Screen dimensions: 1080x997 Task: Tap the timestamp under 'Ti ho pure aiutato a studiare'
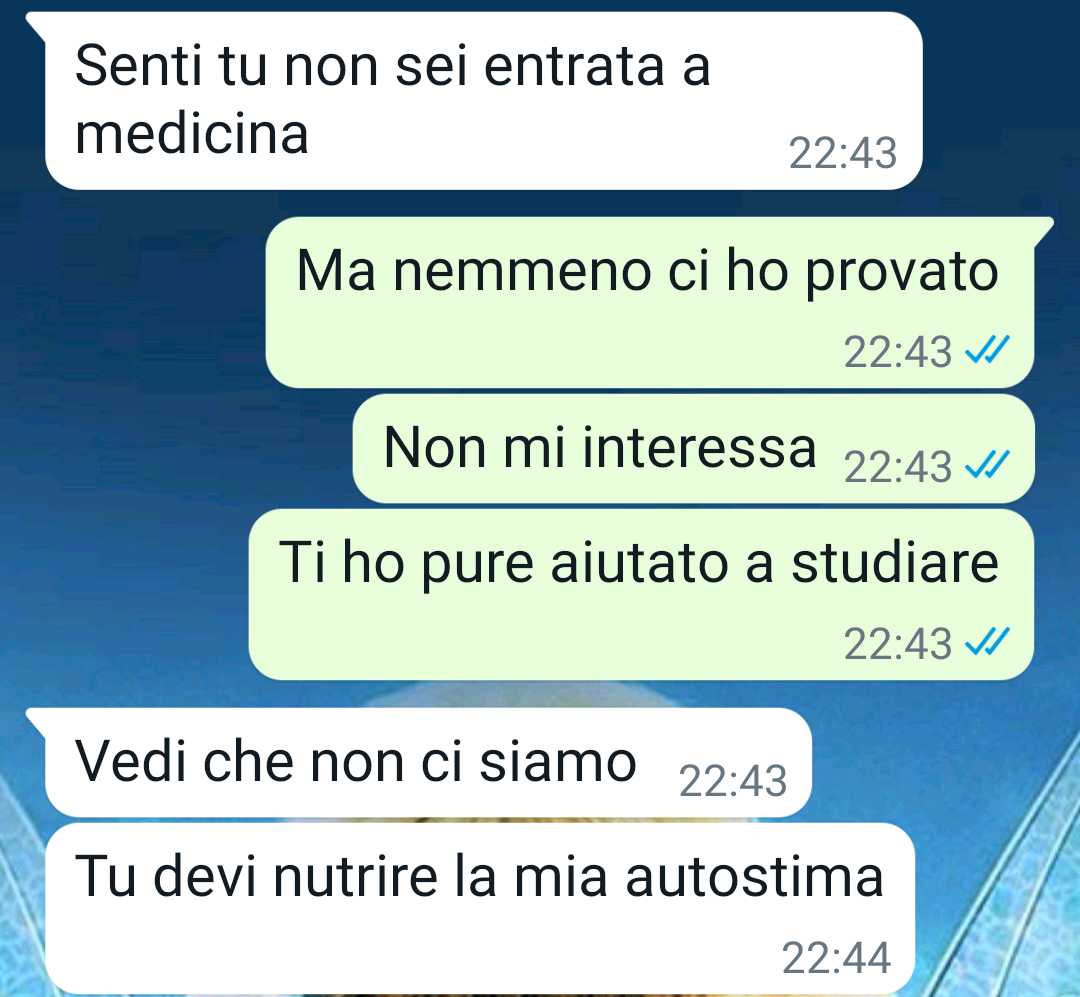pos(897,644)
